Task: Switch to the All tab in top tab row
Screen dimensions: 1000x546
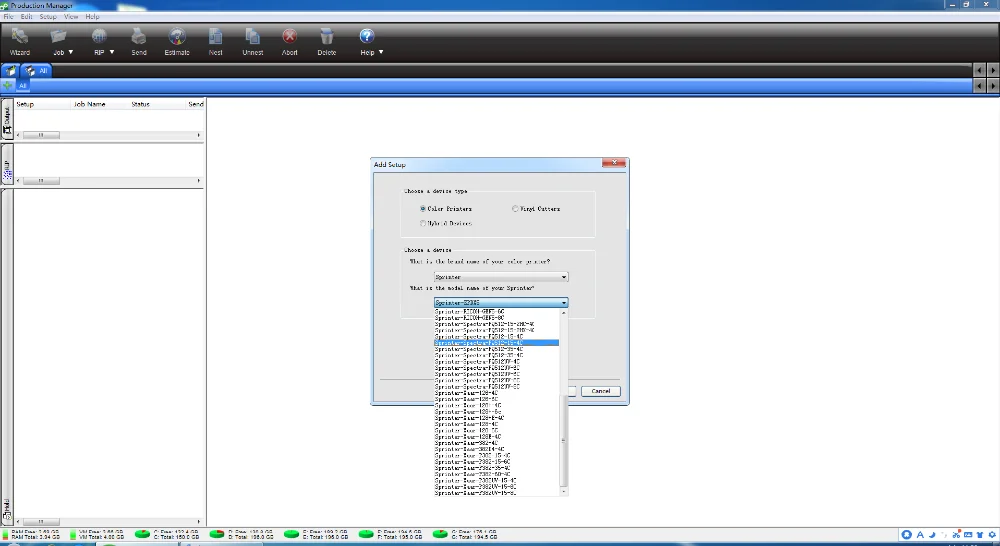Action: tap(36, 71)
